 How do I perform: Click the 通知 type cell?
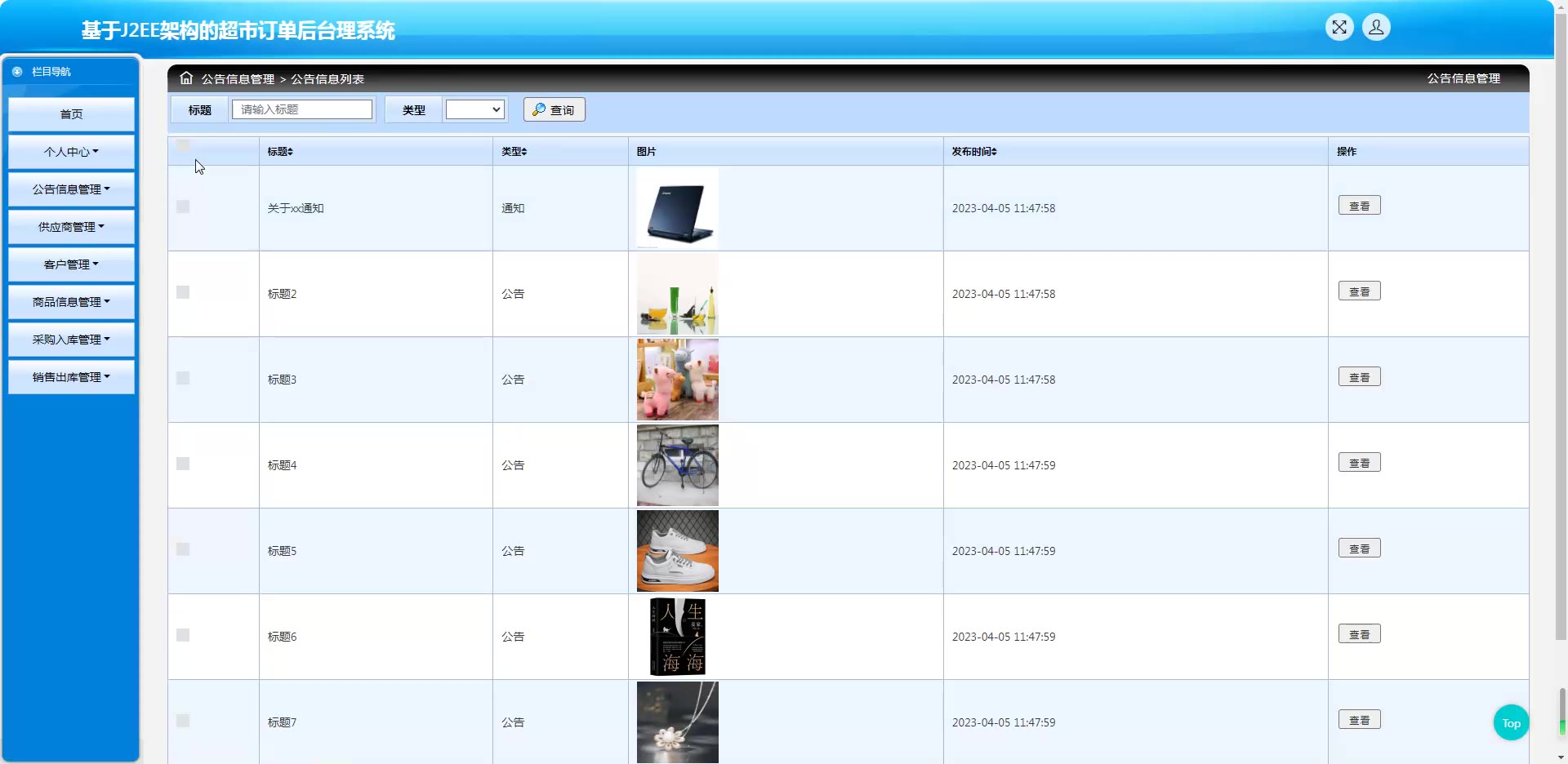click(513, 208)
